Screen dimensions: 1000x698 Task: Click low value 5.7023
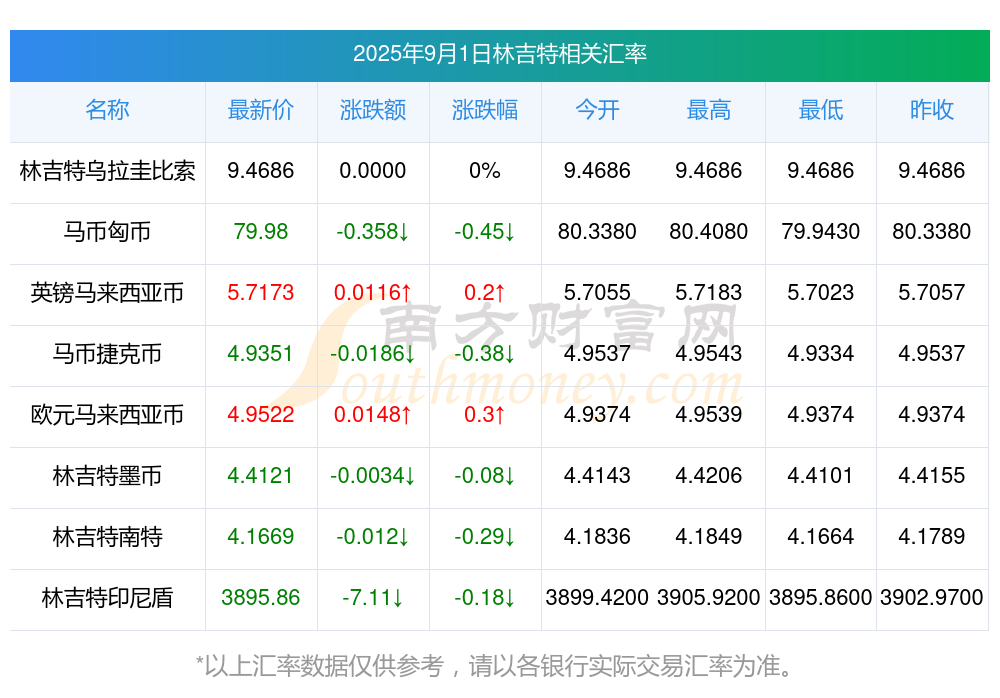click(821, 292)
